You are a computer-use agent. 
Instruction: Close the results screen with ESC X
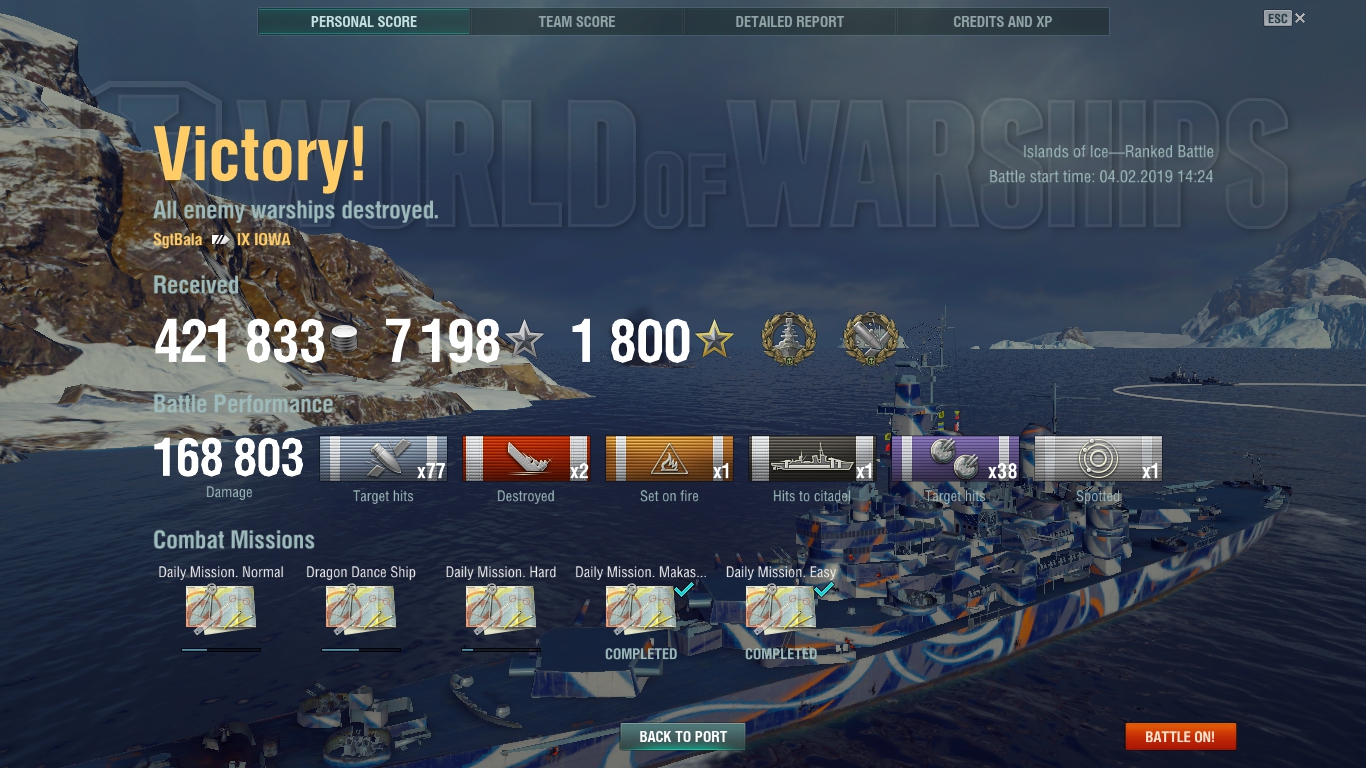[1285, 18]
